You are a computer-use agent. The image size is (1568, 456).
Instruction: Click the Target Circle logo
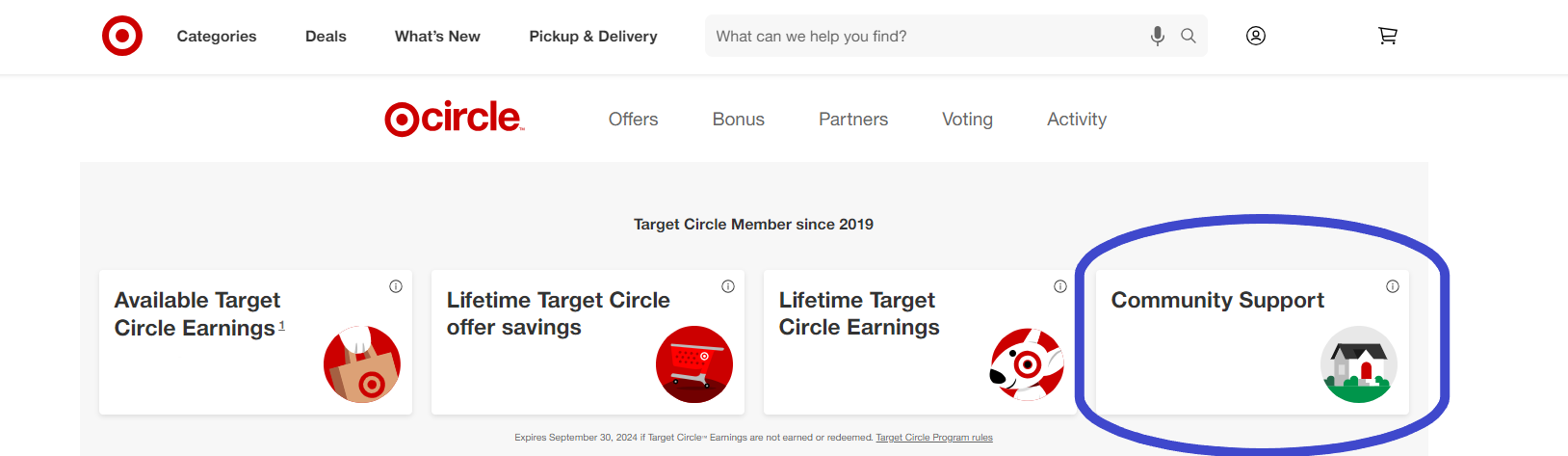(455, 119)
